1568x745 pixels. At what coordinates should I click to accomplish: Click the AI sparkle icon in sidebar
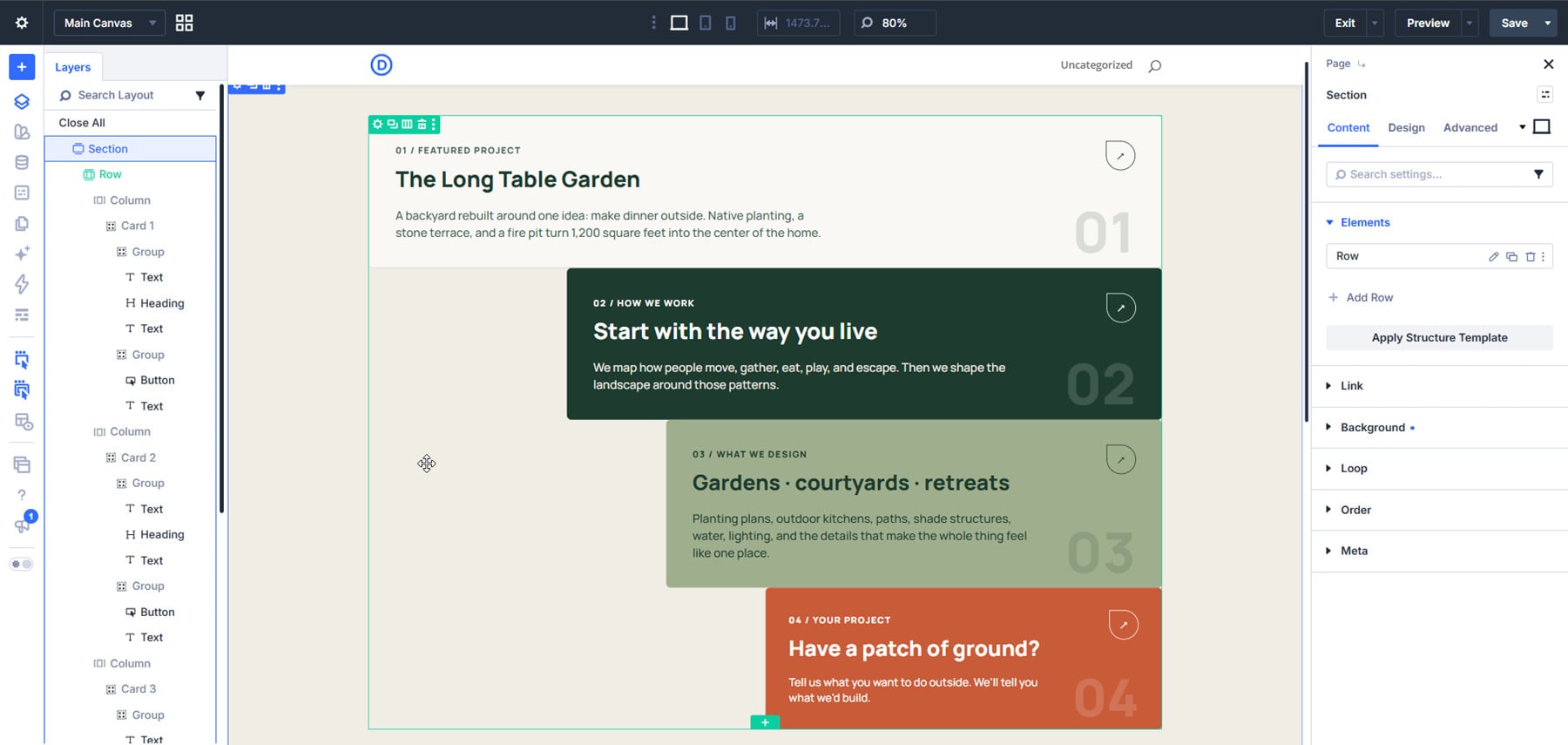point(22,253)
